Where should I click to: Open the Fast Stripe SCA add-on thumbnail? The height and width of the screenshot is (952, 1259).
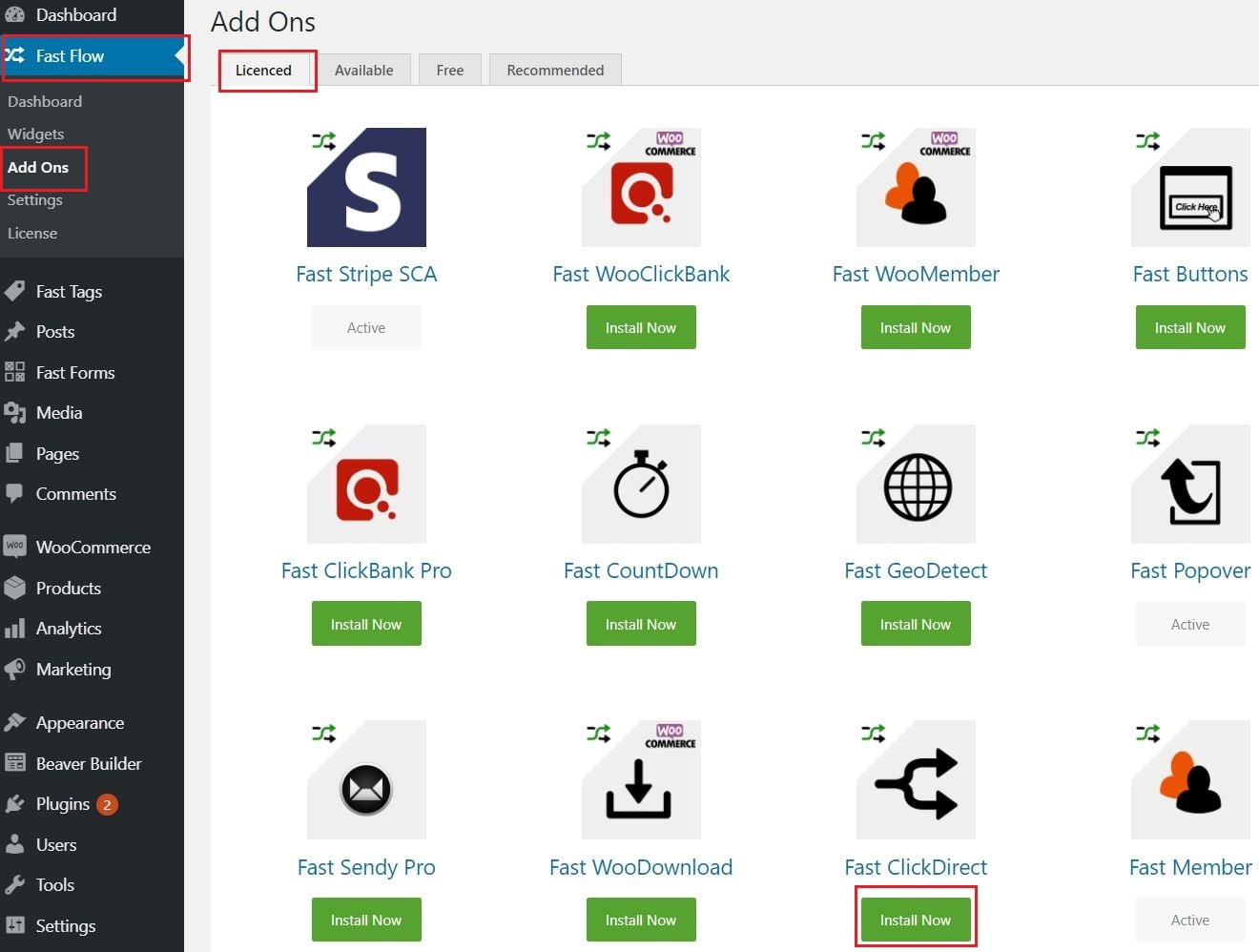click(366, 187)
